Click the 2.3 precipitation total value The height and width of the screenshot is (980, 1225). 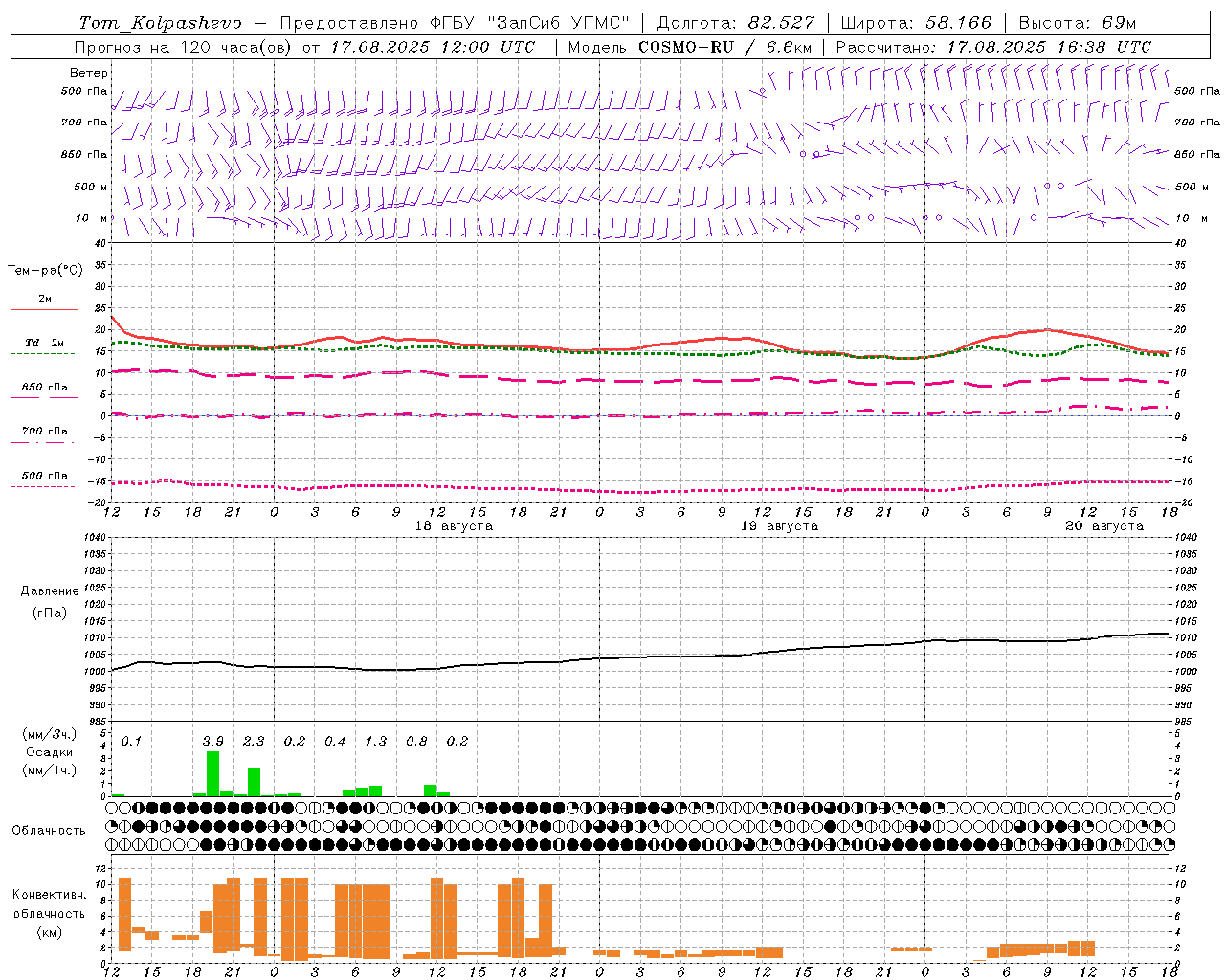pyautogui.click(x=254, y=742)
